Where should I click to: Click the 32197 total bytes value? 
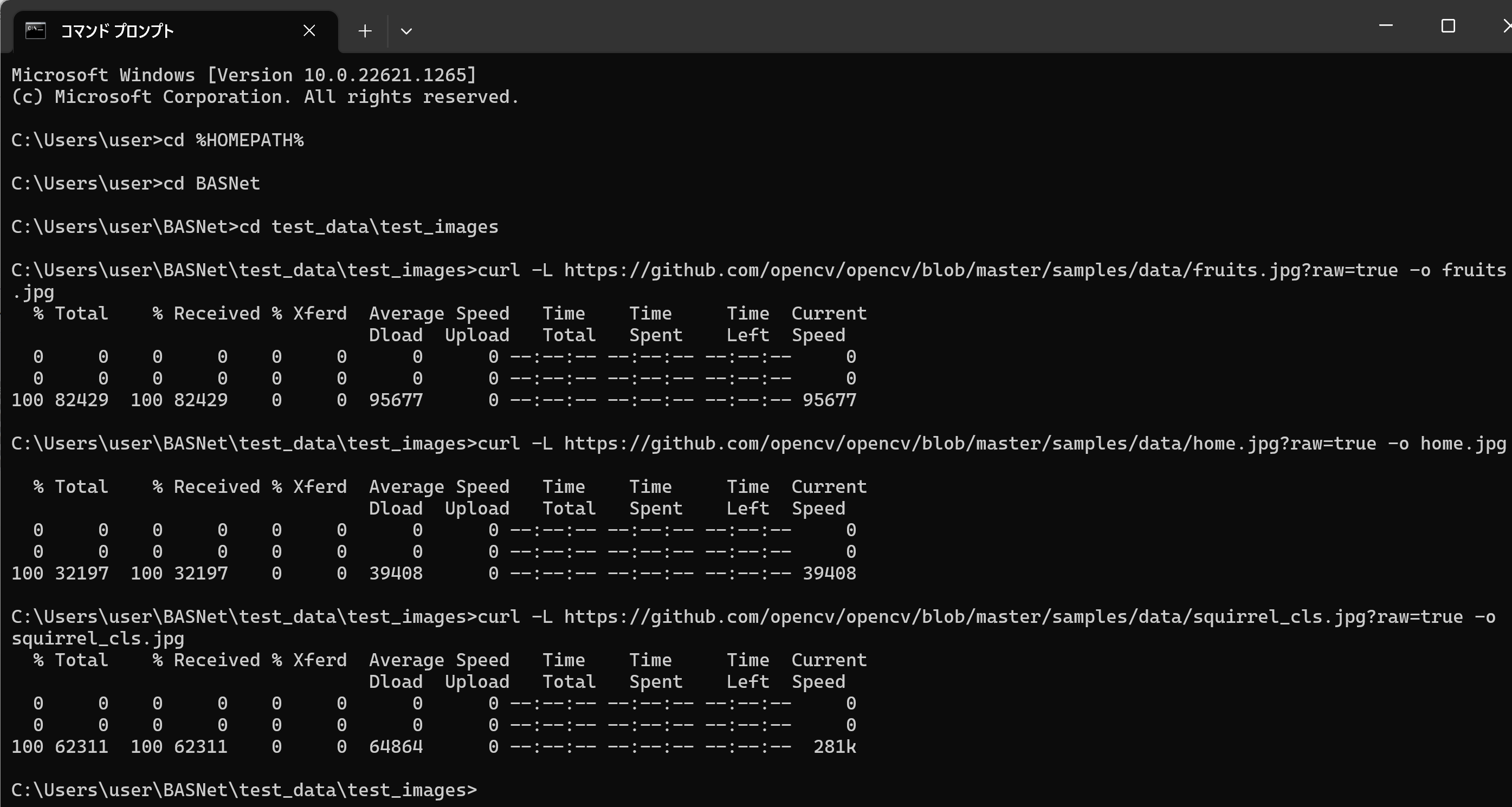[82, 574]
